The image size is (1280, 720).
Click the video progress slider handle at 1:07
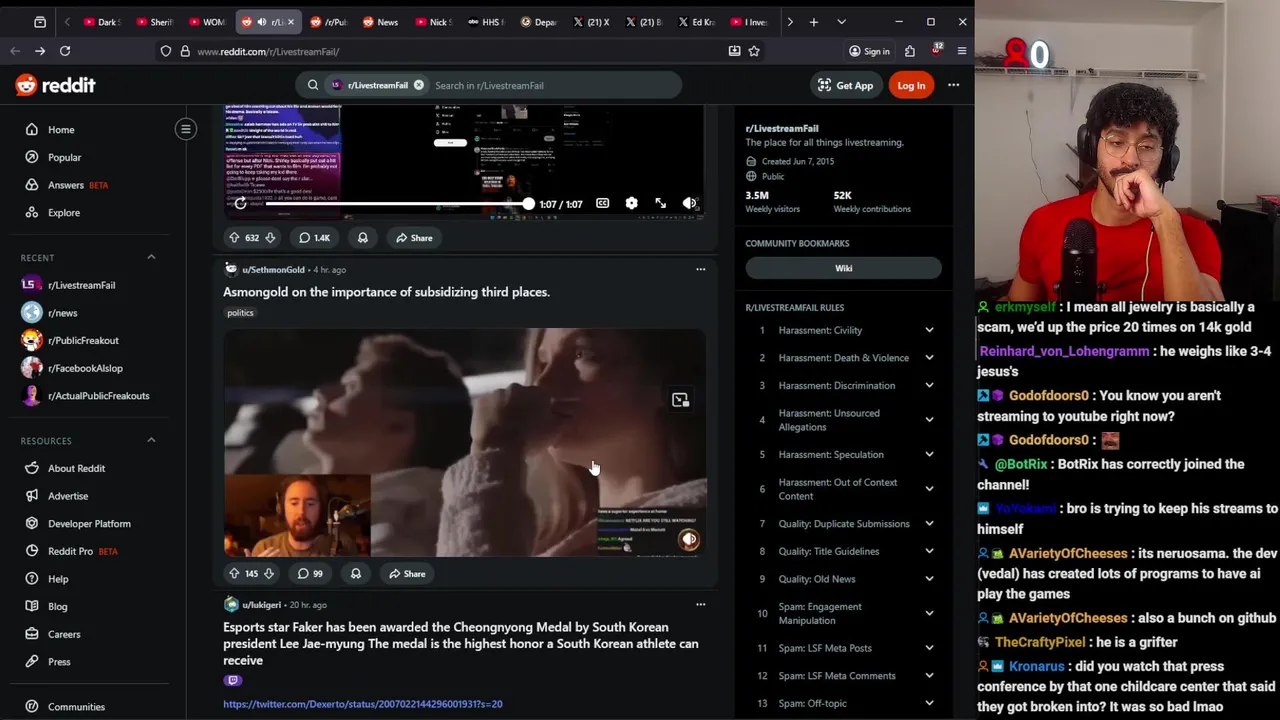(528, 204)
